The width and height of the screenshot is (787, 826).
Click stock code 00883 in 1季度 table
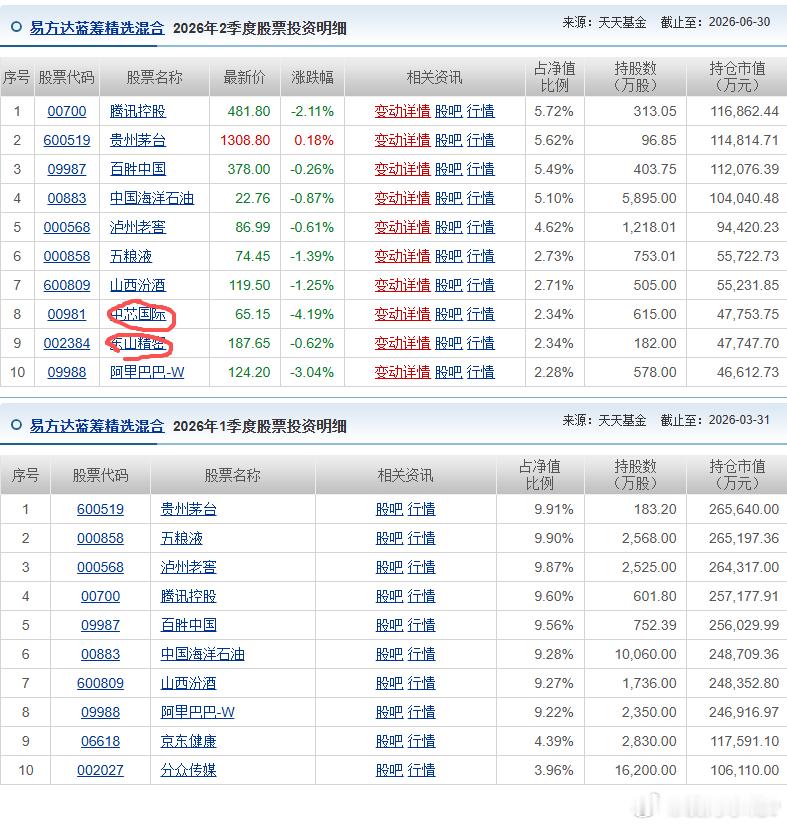(x=101, y=654)
